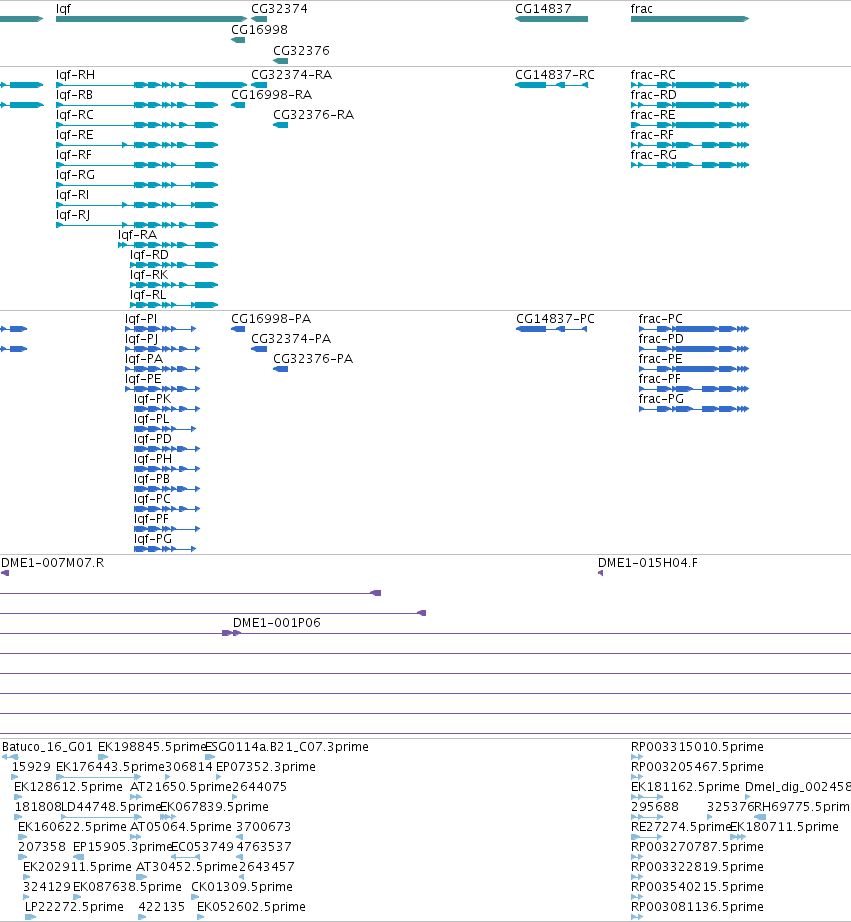This screenshot has width=851, height=922.
Task: Click the frac-RE transcript label
Action: click(x=653, y=115)
